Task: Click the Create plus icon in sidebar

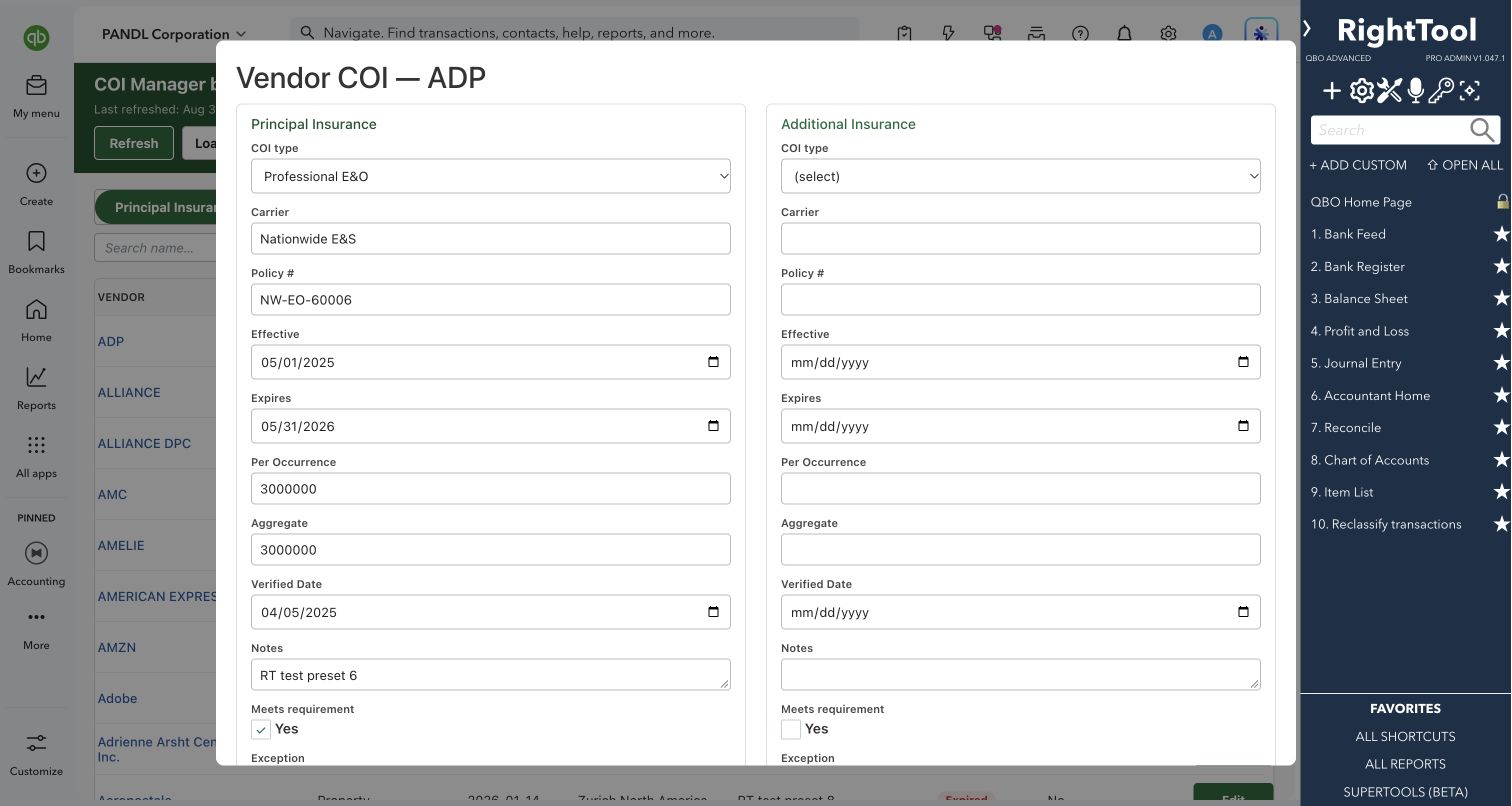Action: pos(36,173)
